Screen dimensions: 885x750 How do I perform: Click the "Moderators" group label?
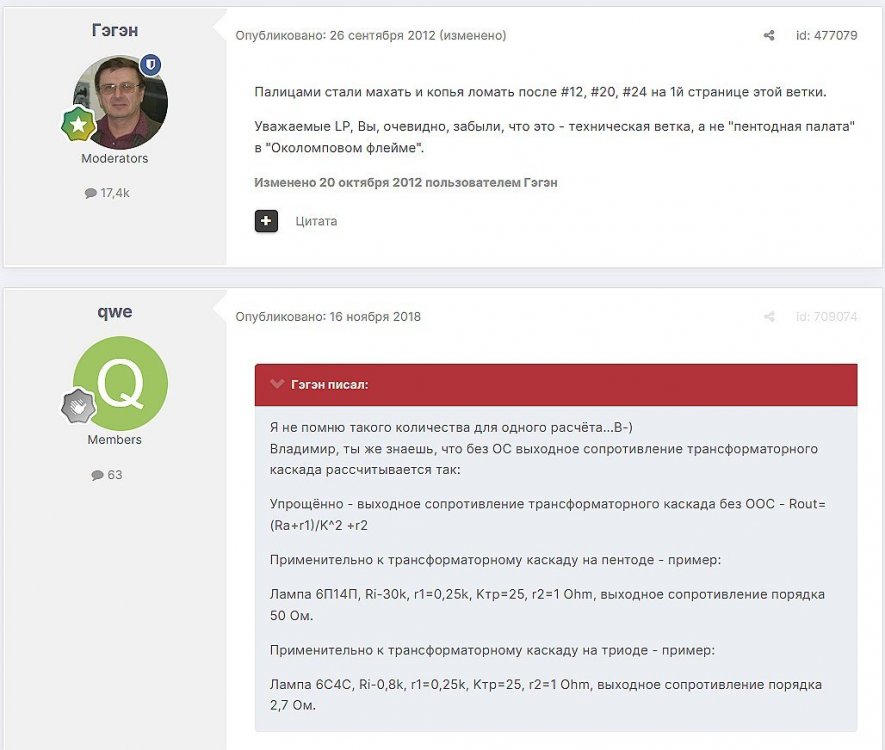[x=114, y=158]
